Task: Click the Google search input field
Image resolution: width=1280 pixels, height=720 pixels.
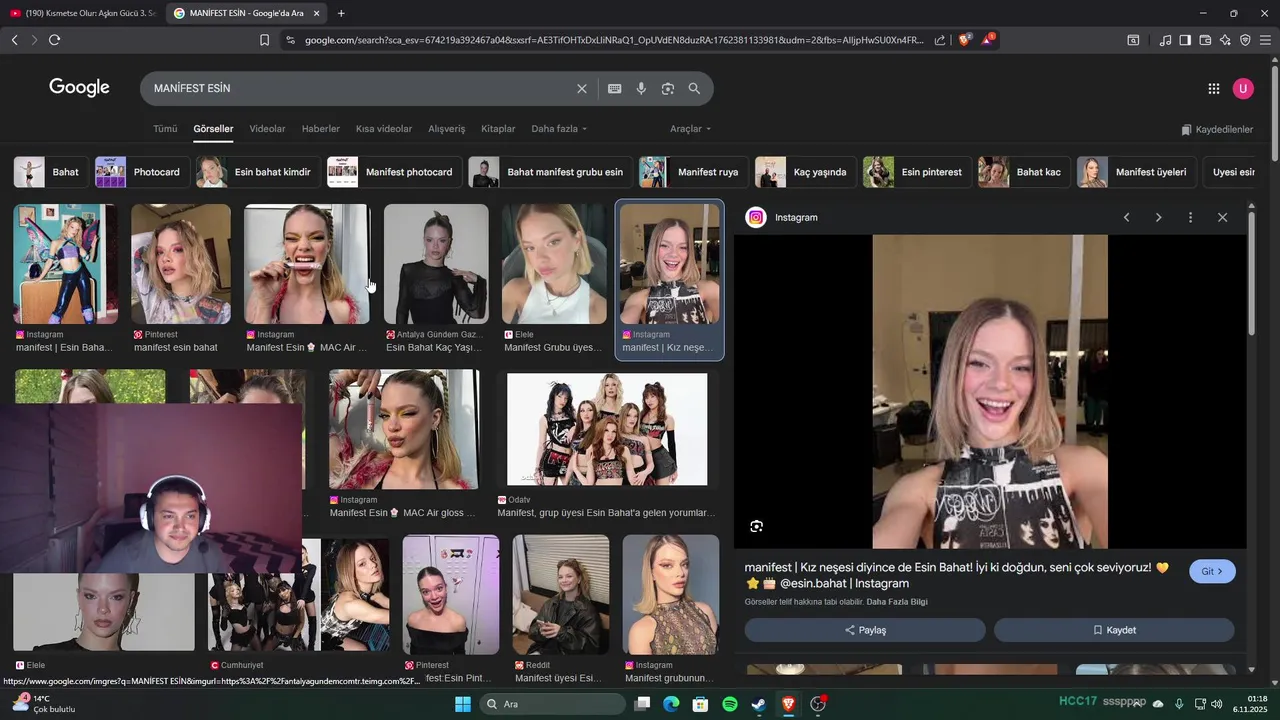Action: (x=360, y=89)
